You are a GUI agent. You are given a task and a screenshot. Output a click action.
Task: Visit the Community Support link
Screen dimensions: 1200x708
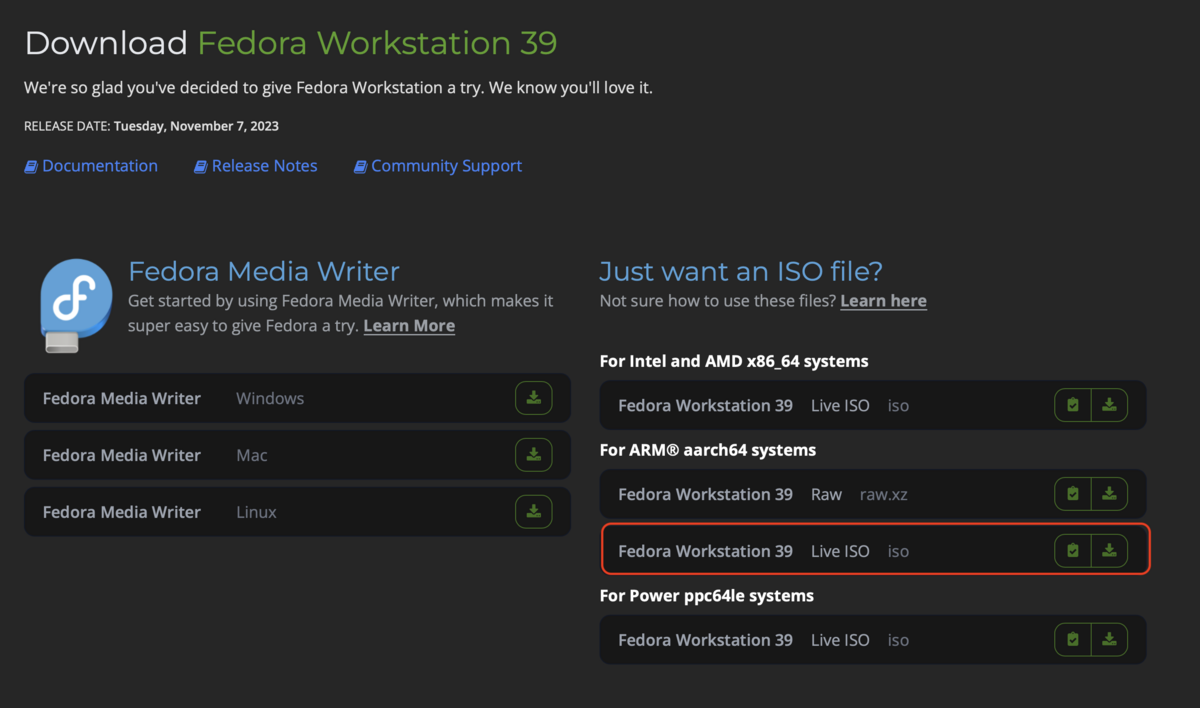446,166
